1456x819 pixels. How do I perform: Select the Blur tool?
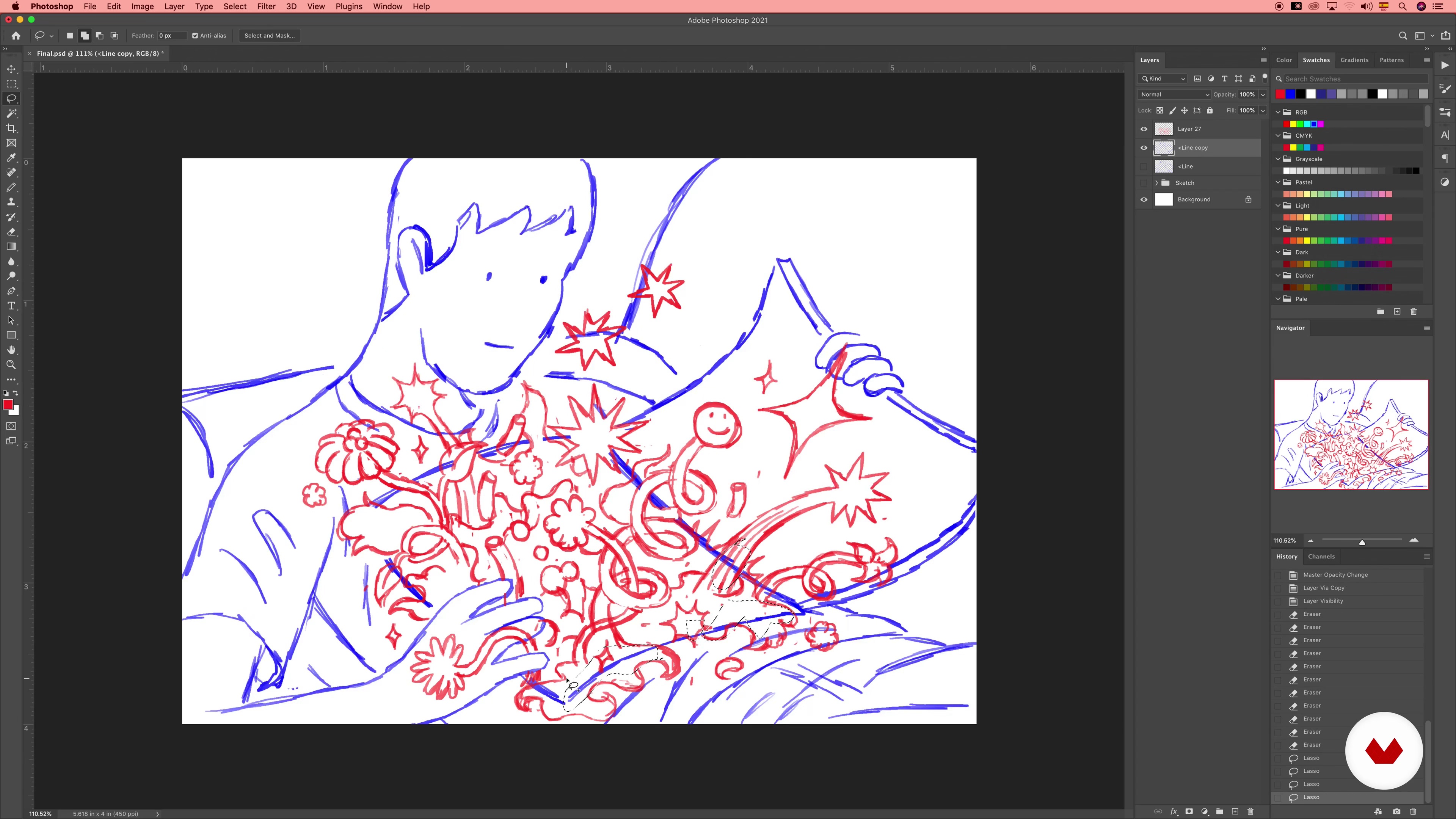11,261
